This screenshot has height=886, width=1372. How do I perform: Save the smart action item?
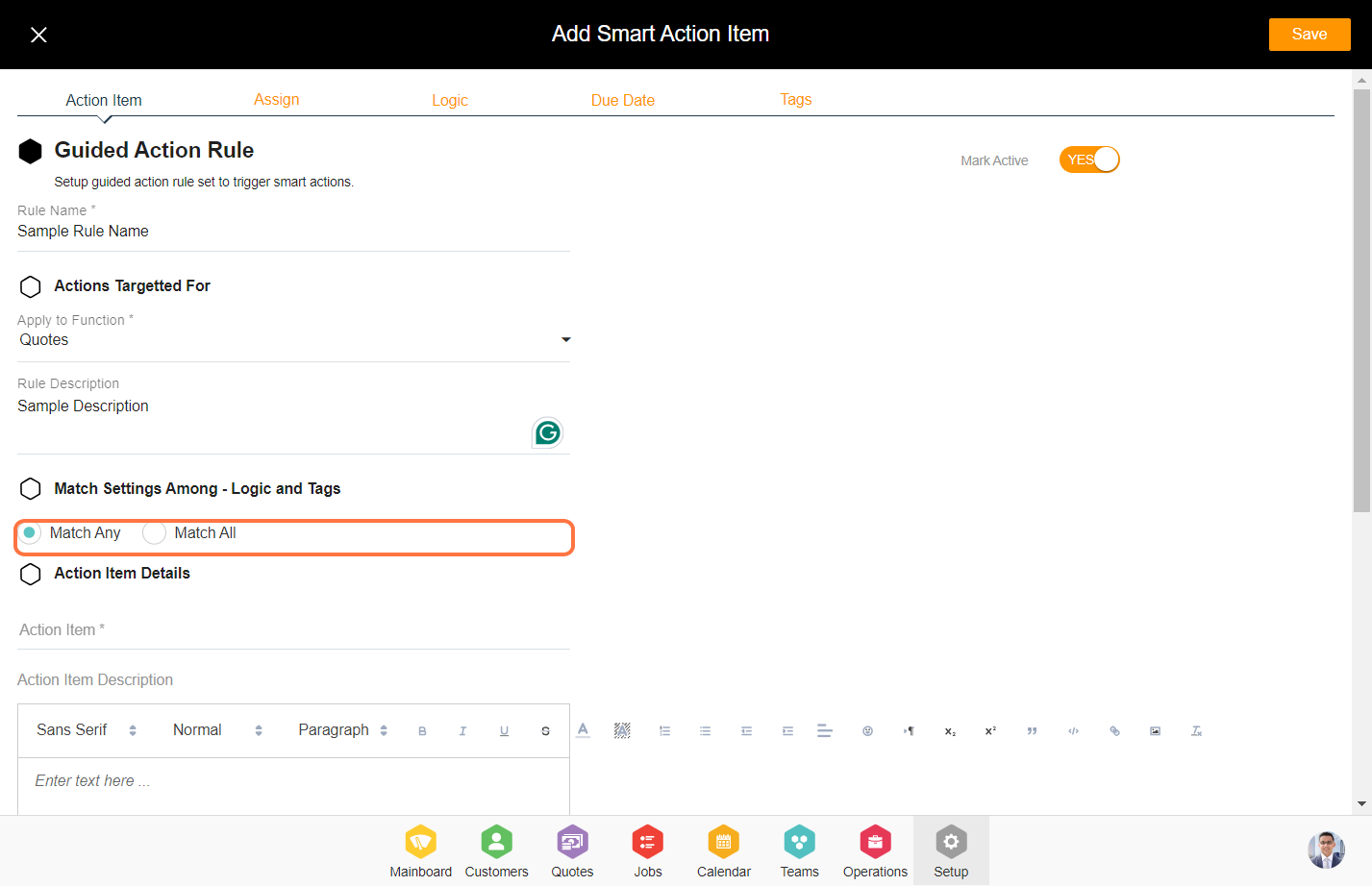[x=1310, y=35]
